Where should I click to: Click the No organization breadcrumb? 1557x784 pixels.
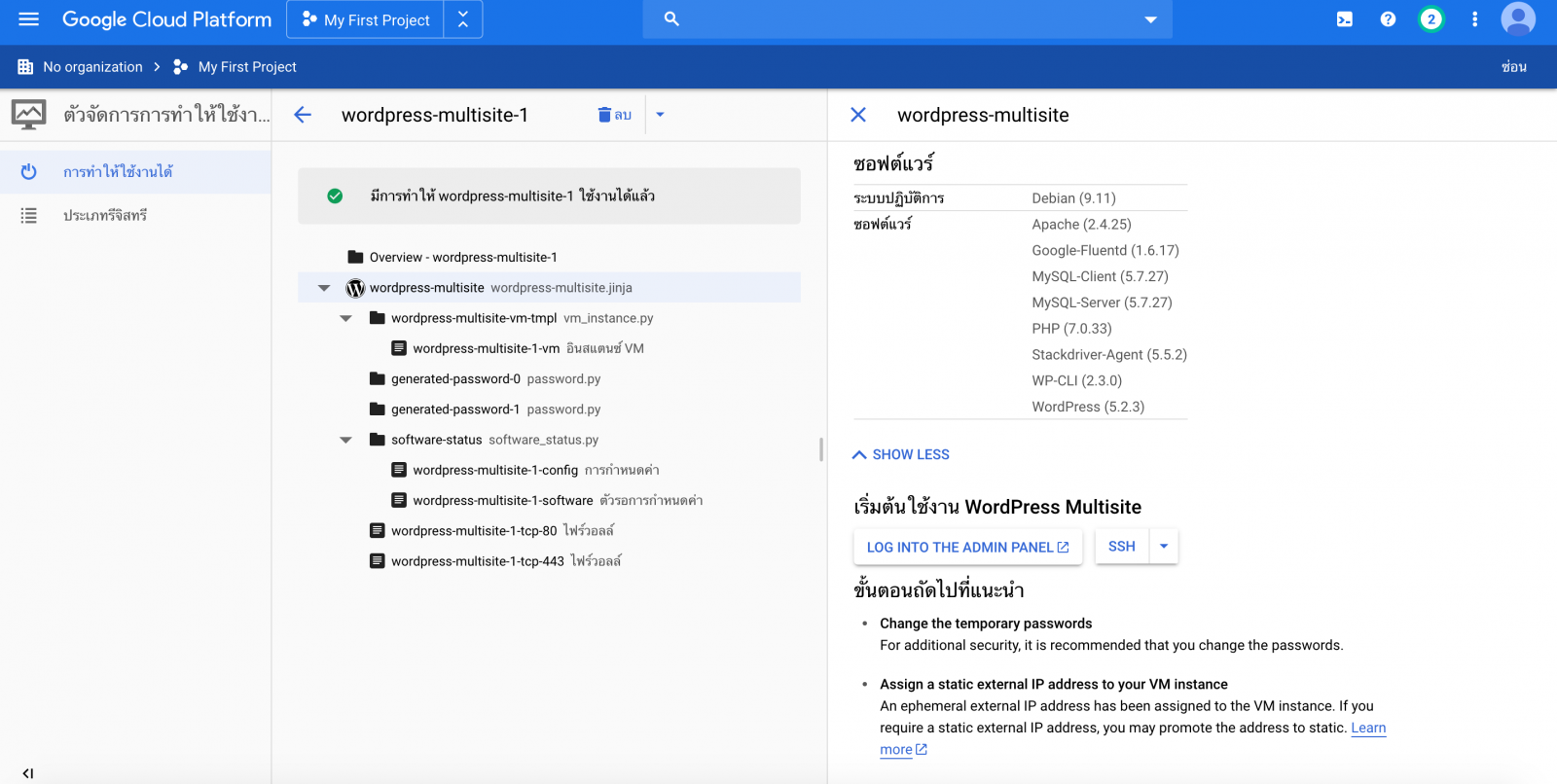point(92,67)
